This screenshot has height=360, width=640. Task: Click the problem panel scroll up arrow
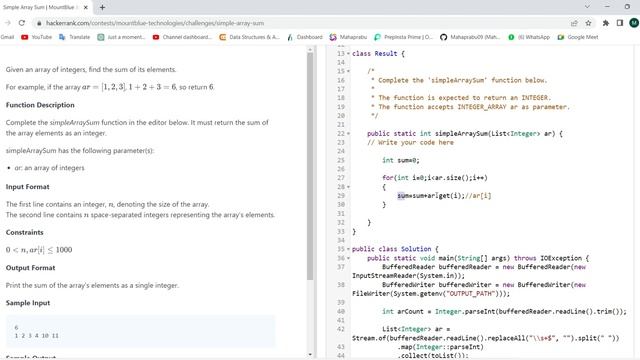coord(310,49)
